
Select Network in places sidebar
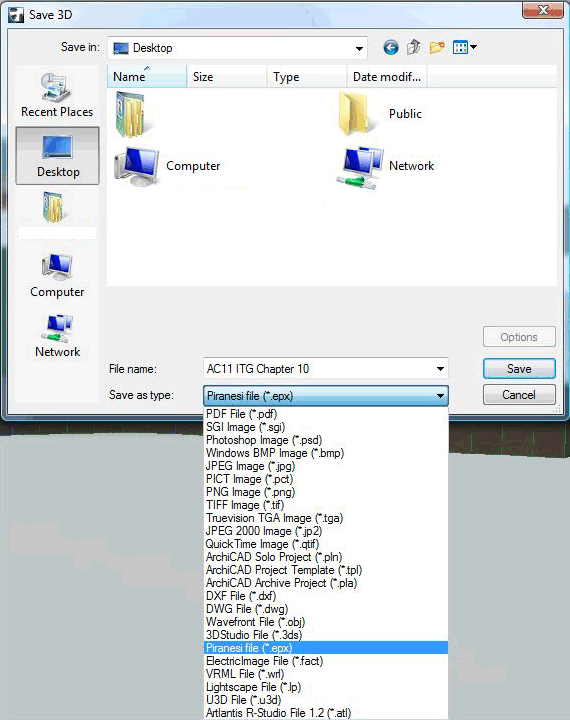pos(57,336)
